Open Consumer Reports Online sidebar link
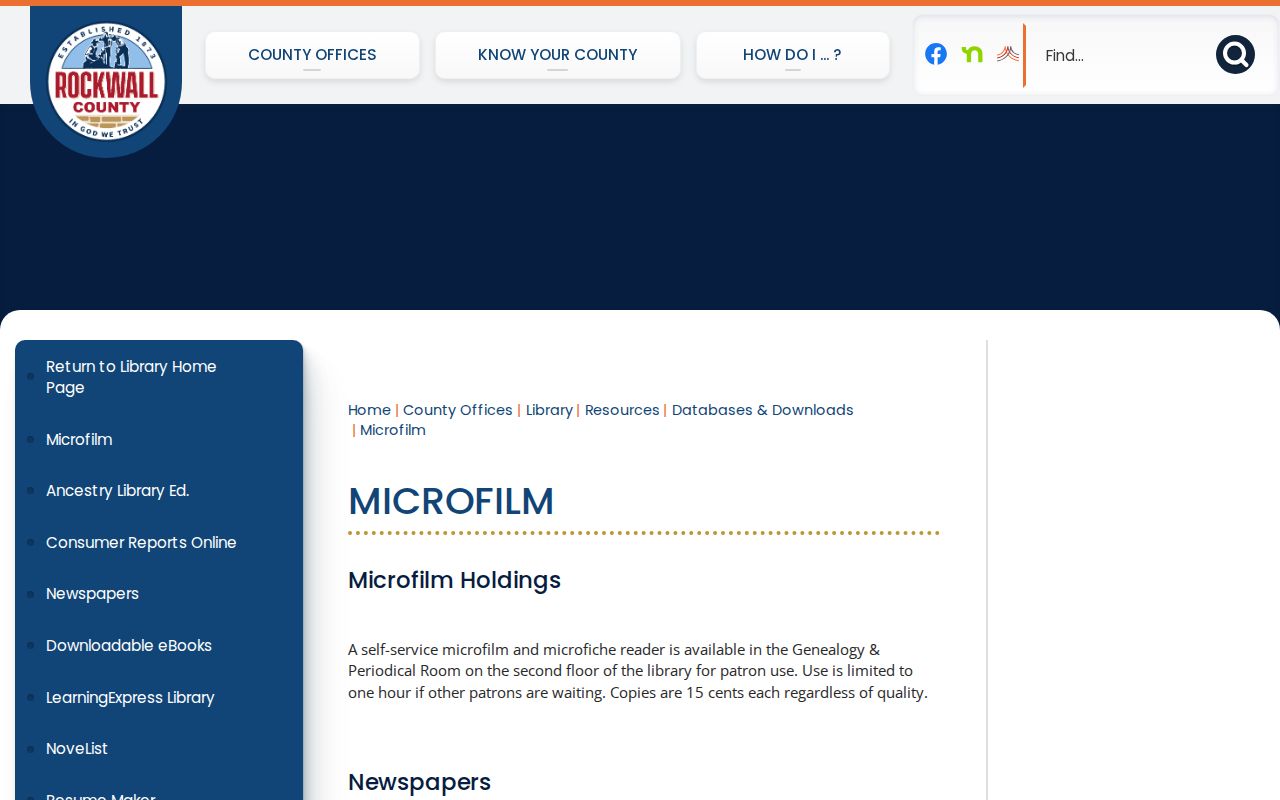 click(x=141, y=542)
